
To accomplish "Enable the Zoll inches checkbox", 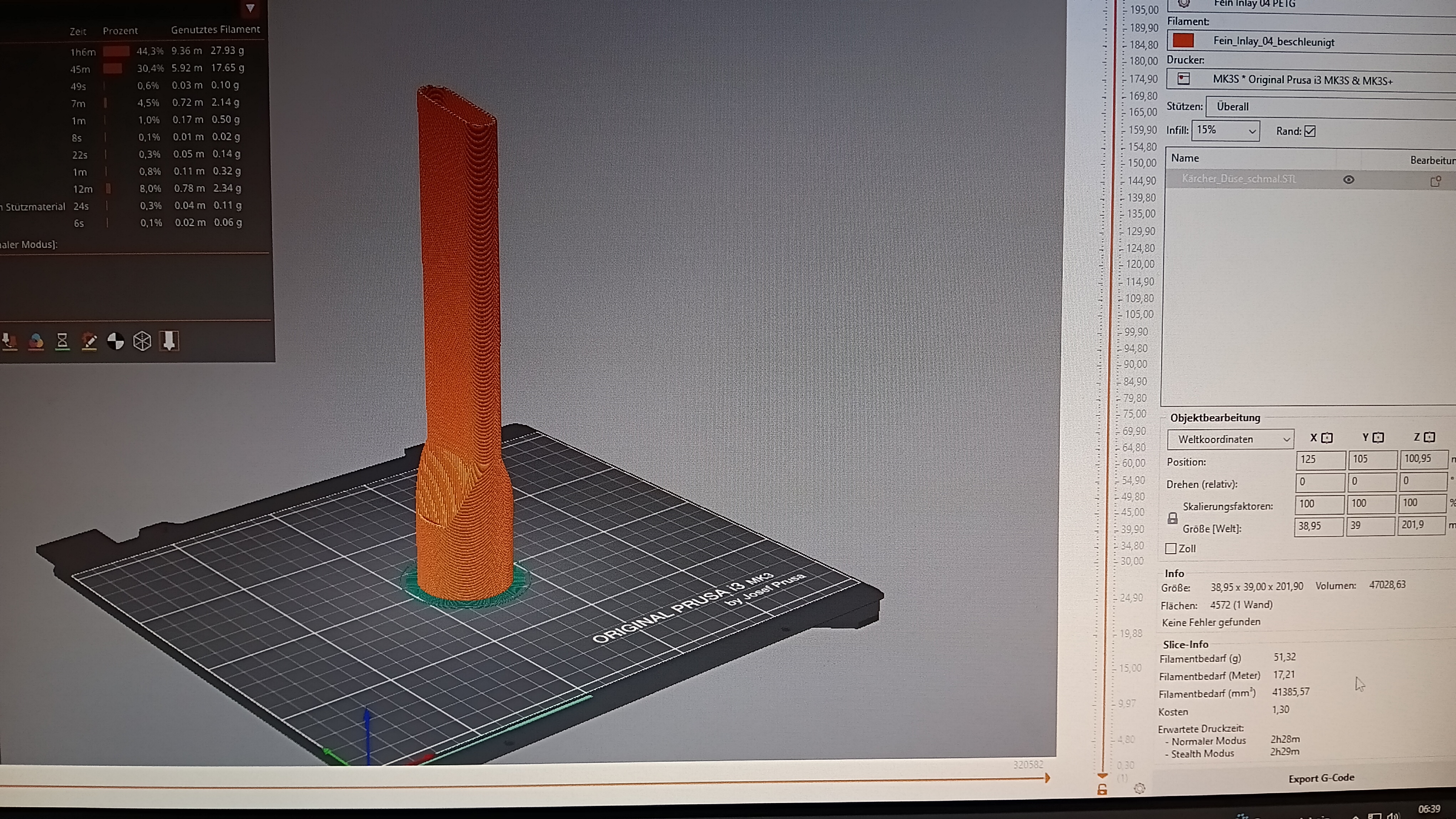I will point(1171,549).
